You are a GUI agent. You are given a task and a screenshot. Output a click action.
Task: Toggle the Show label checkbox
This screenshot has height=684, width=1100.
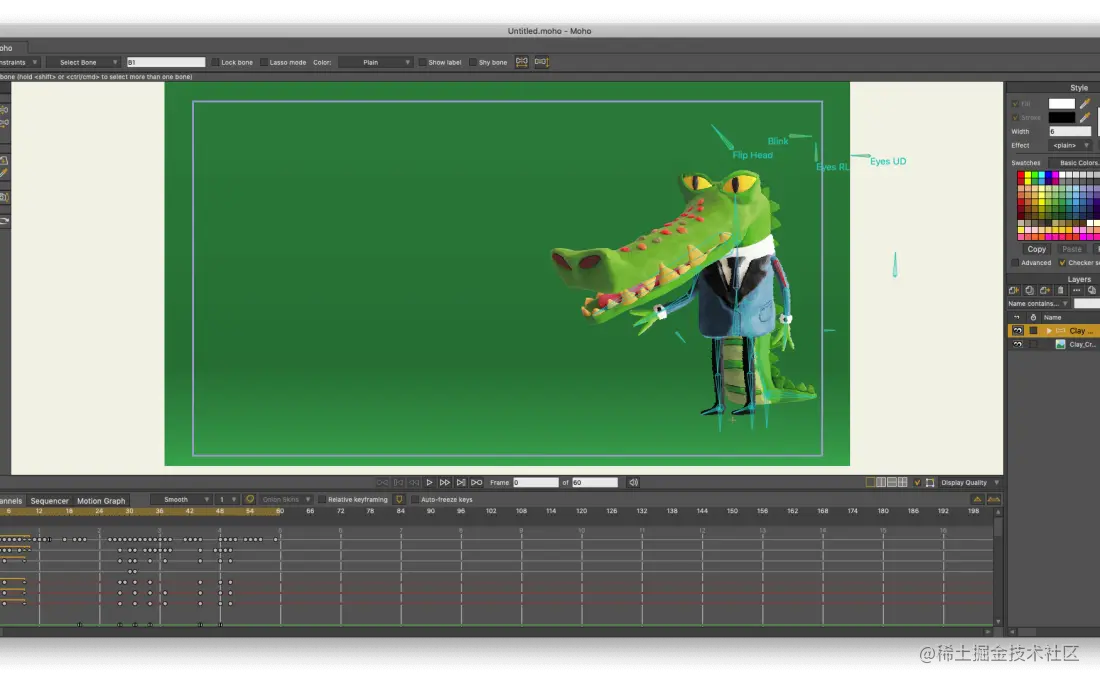coord(422,62)
